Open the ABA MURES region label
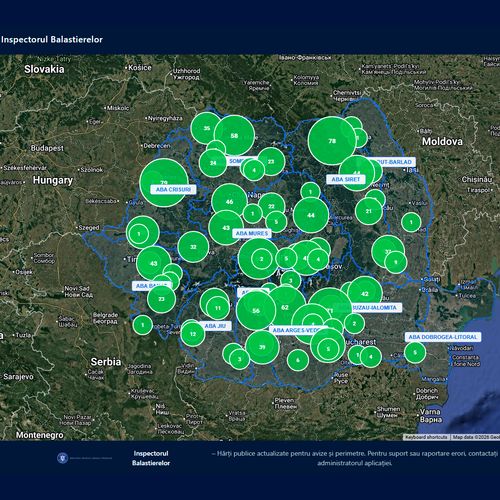 tap(252, 233)
